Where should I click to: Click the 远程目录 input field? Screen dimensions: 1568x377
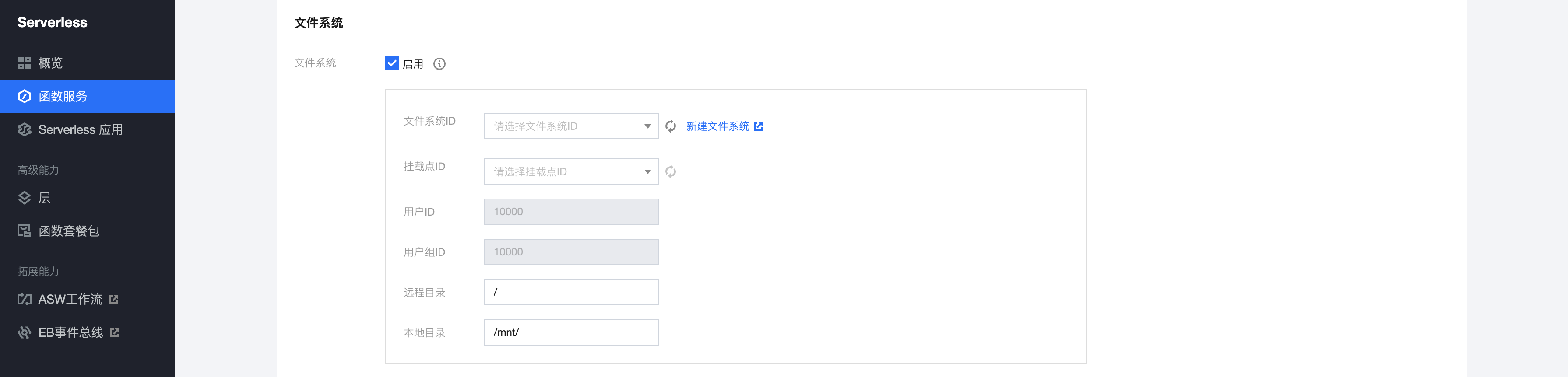[572, 292]
